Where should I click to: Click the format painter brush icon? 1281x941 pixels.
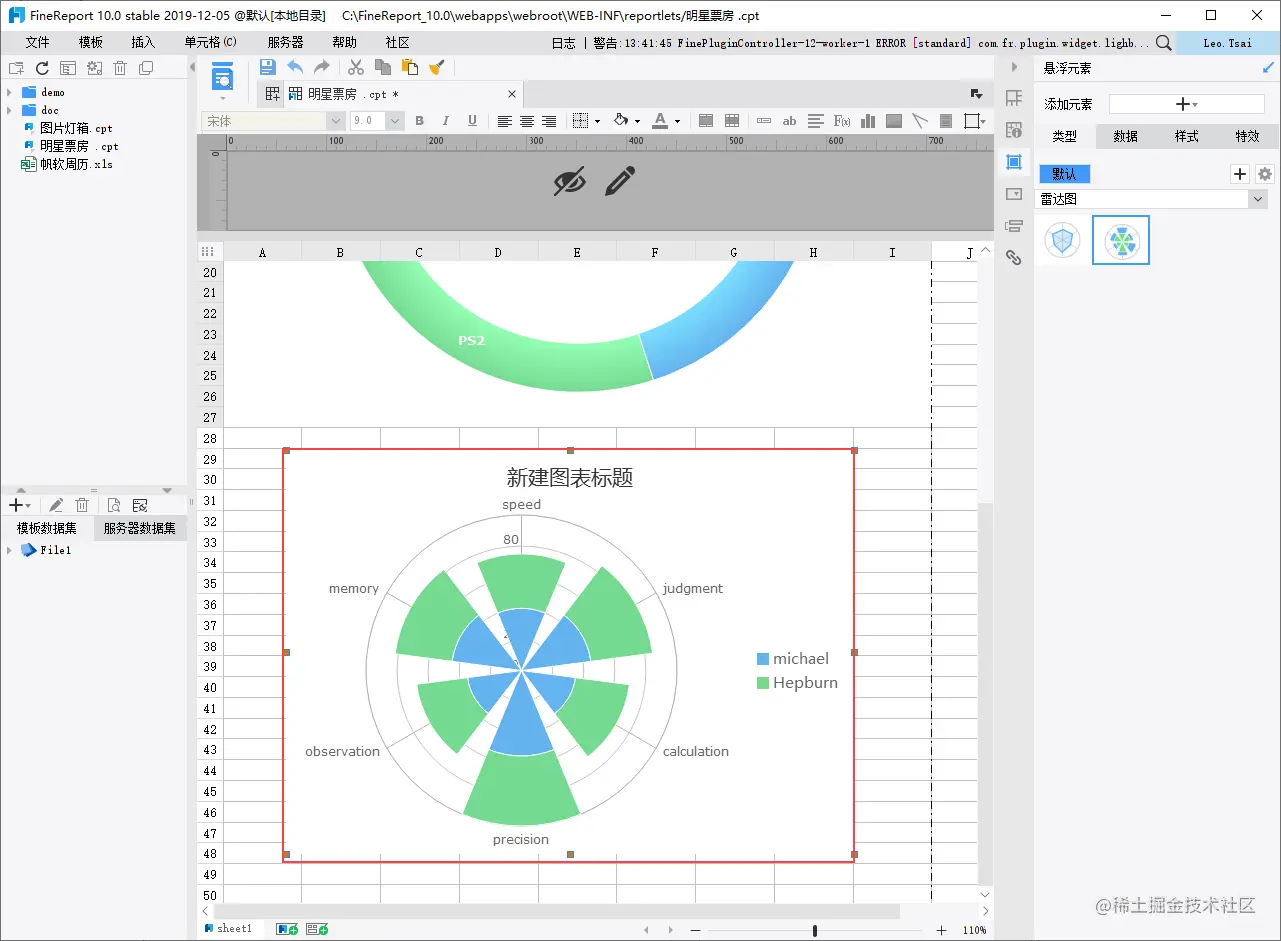tap(436, 67)
